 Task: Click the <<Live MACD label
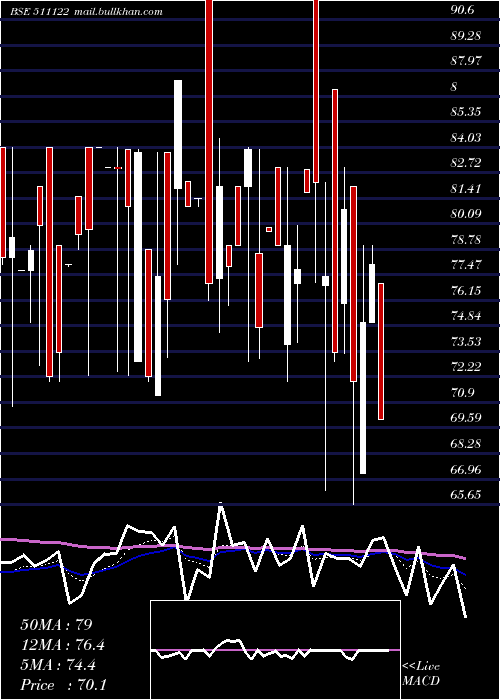[421, 674]
